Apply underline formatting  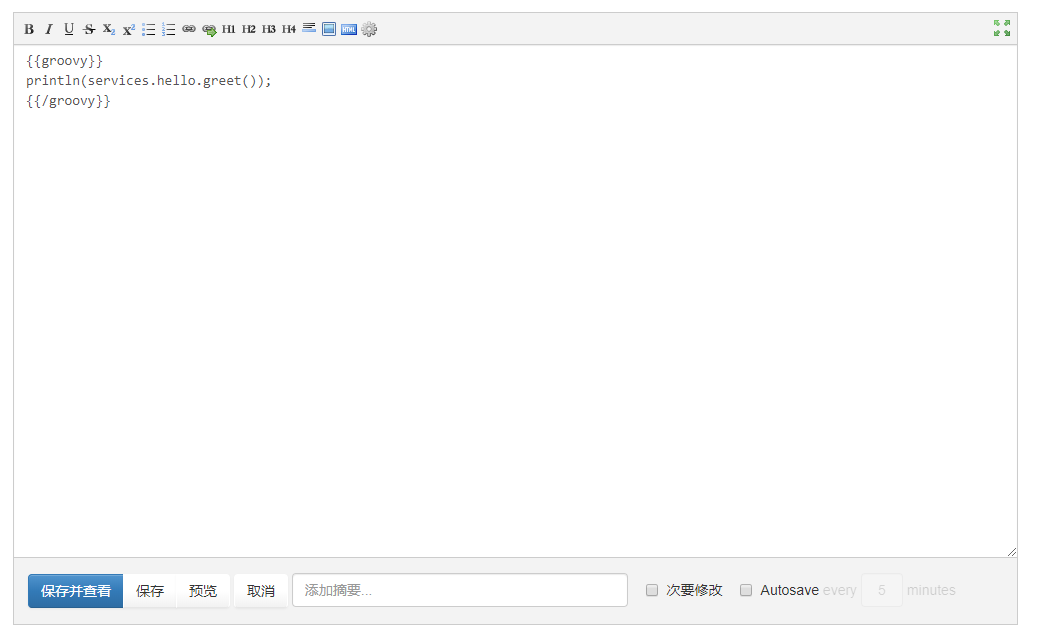click(69, 29)
